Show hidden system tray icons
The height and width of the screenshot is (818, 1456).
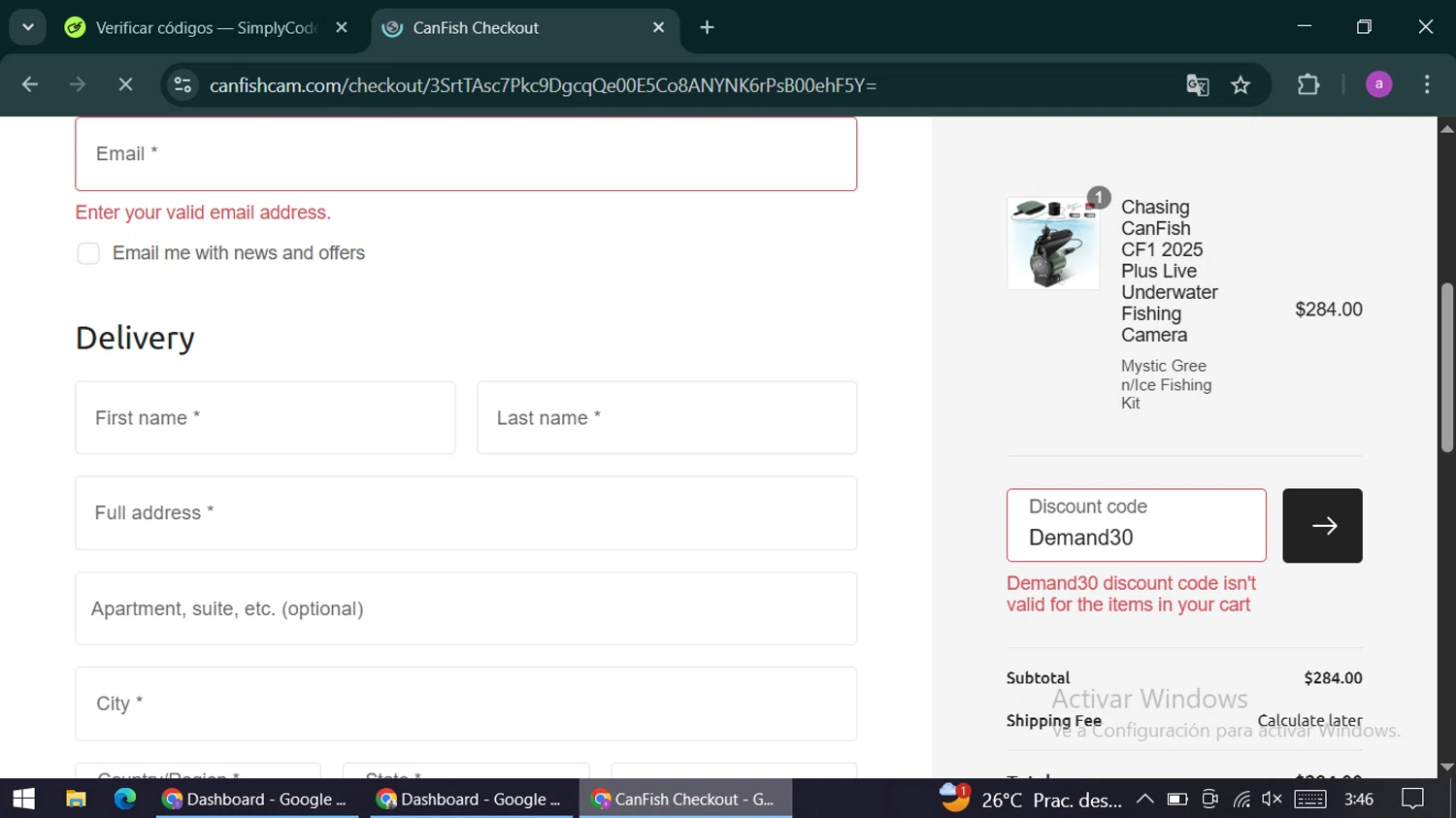coord(1145,799)
